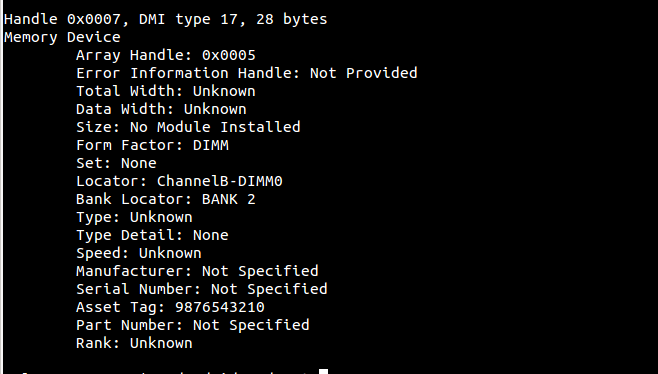
Task: Click 'Size: No Module Installed' text
Action: point(188,127)
